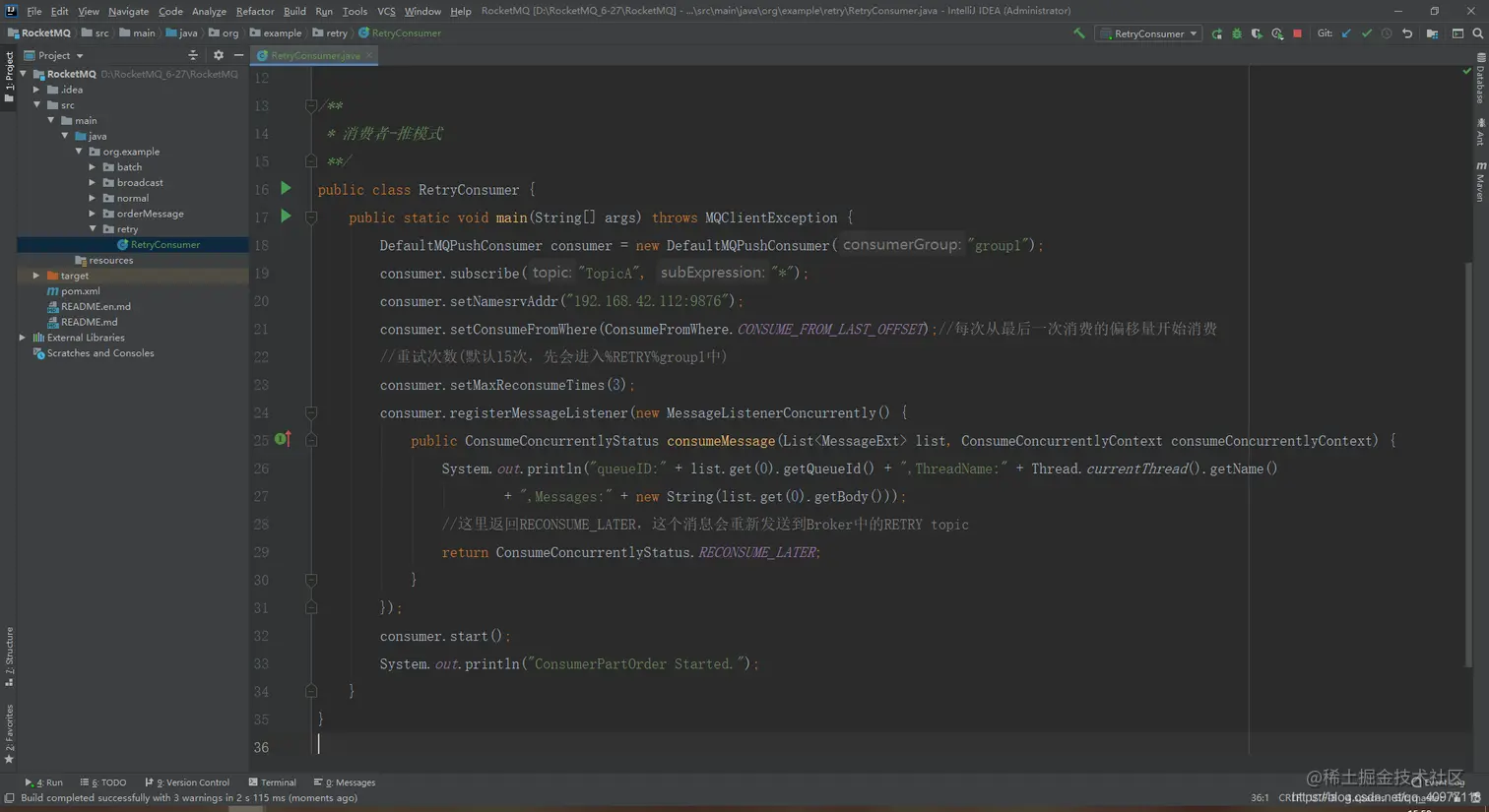Toggle the Favorites side panel tab
This screenshot has width=1489, height=812.
9,734
